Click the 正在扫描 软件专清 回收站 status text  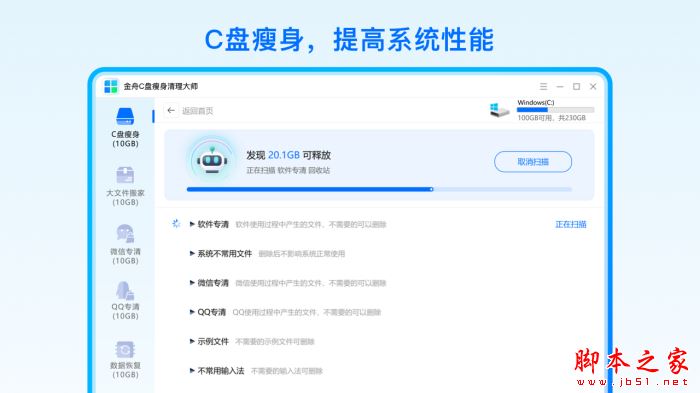point(288,170)
